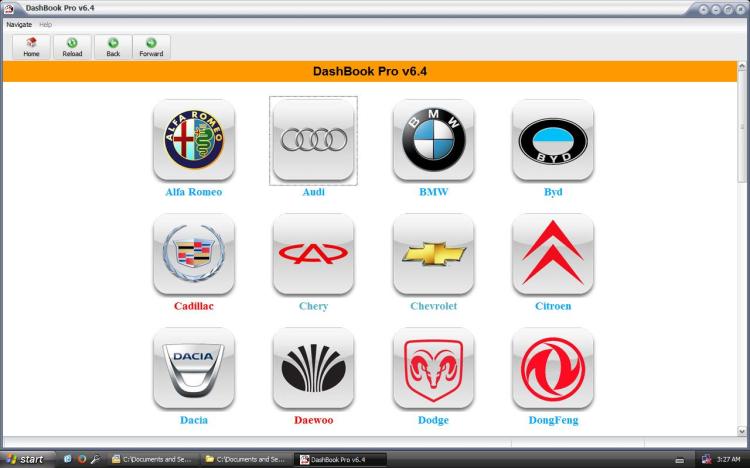The width and height of the screenshot is (750, 468).
Task: Select the Chevrolet bowtie icon
Action: click(x=433, y=254)
